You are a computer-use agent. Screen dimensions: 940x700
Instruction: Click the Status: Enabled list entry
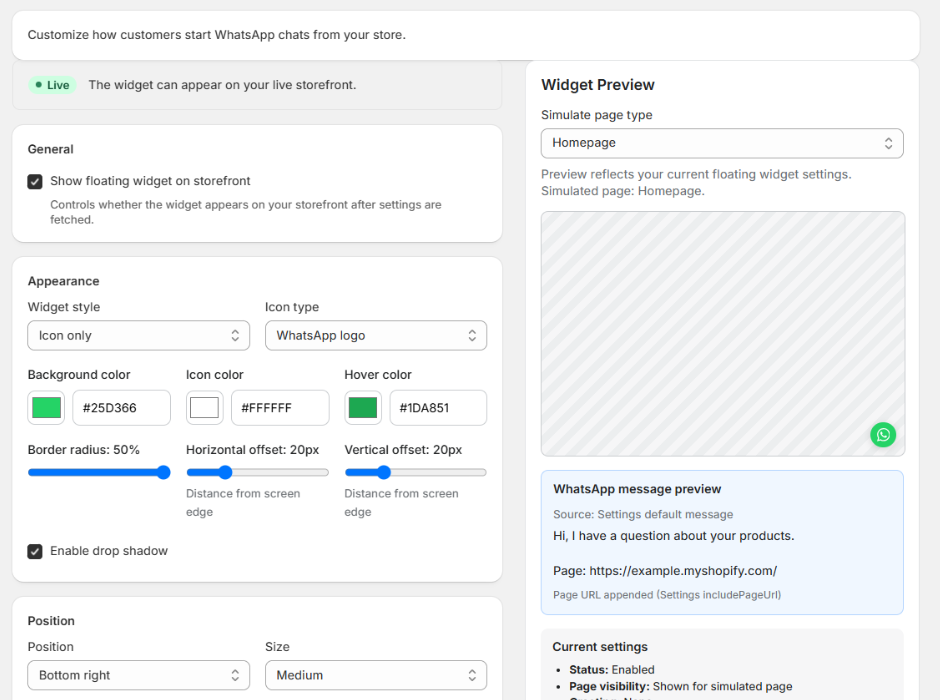(611, 670)
